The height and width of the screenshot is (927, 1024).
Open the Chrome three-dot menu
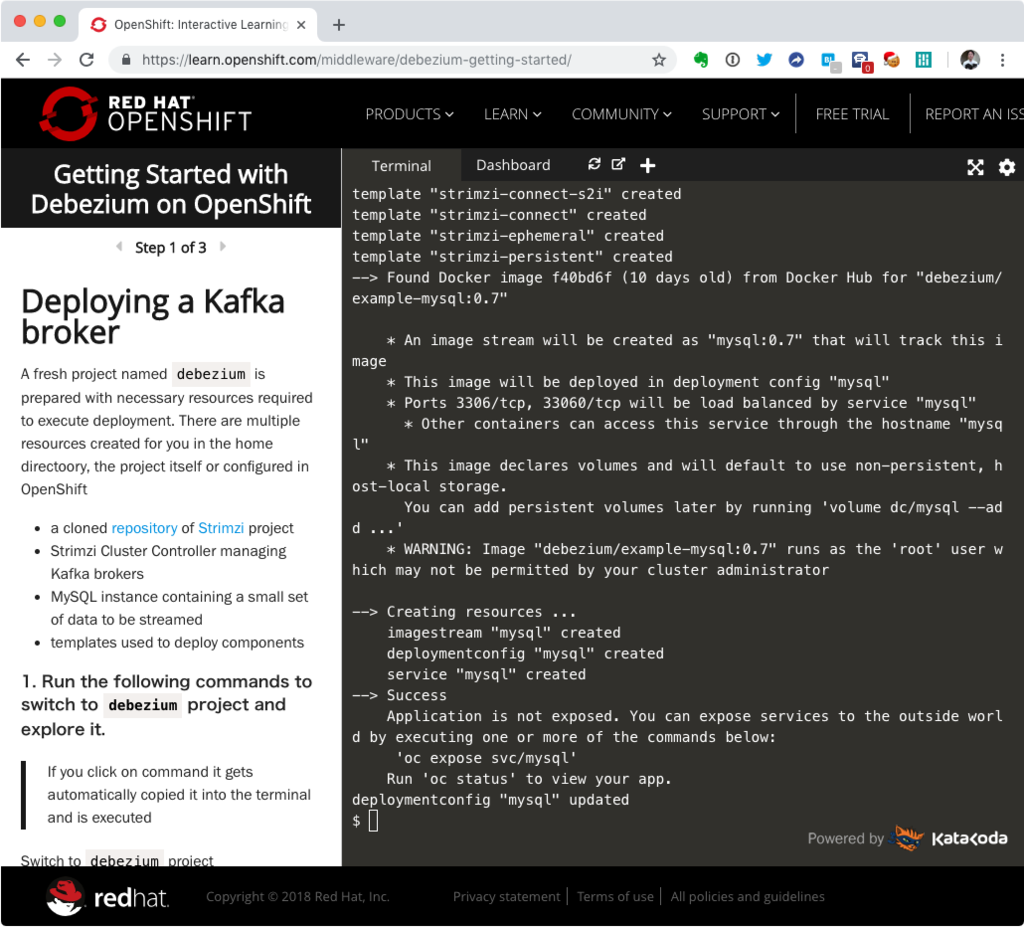pos(1002,60)
